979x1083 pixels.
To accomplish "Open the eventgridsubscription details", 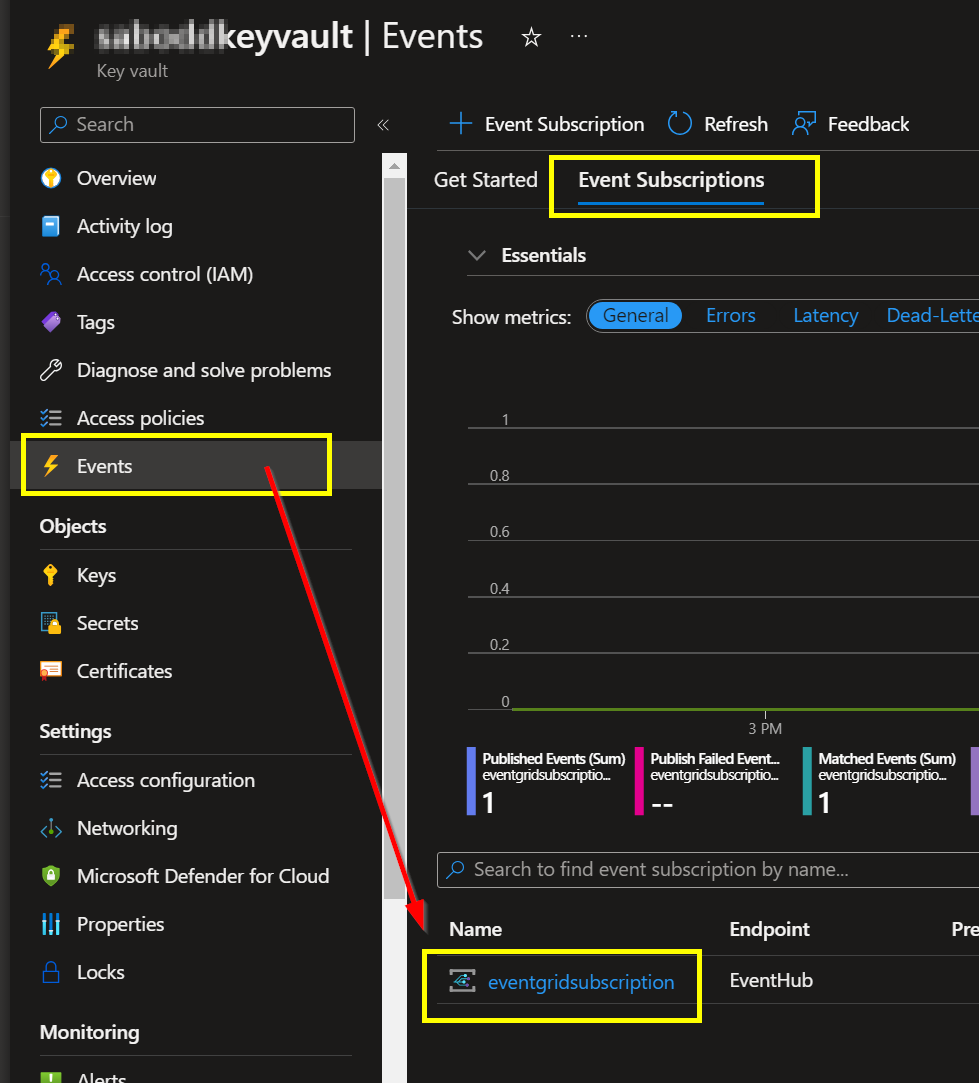I will 580,982.
